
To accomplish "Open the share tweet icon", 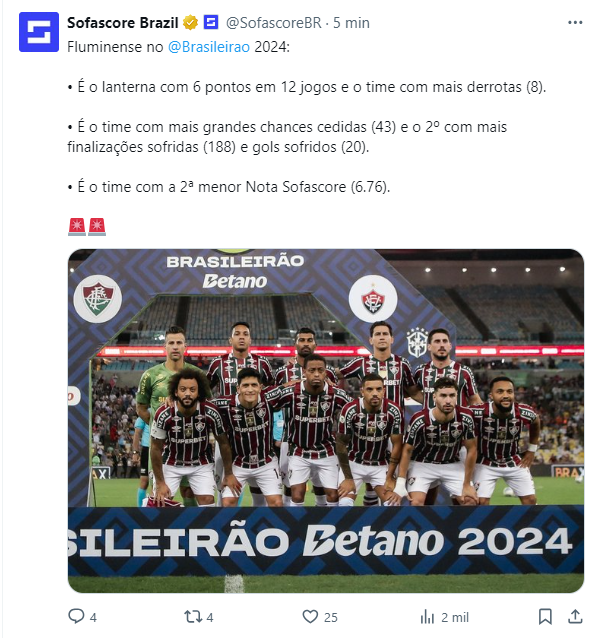I will pyautogui.click(x=575, y=616).
